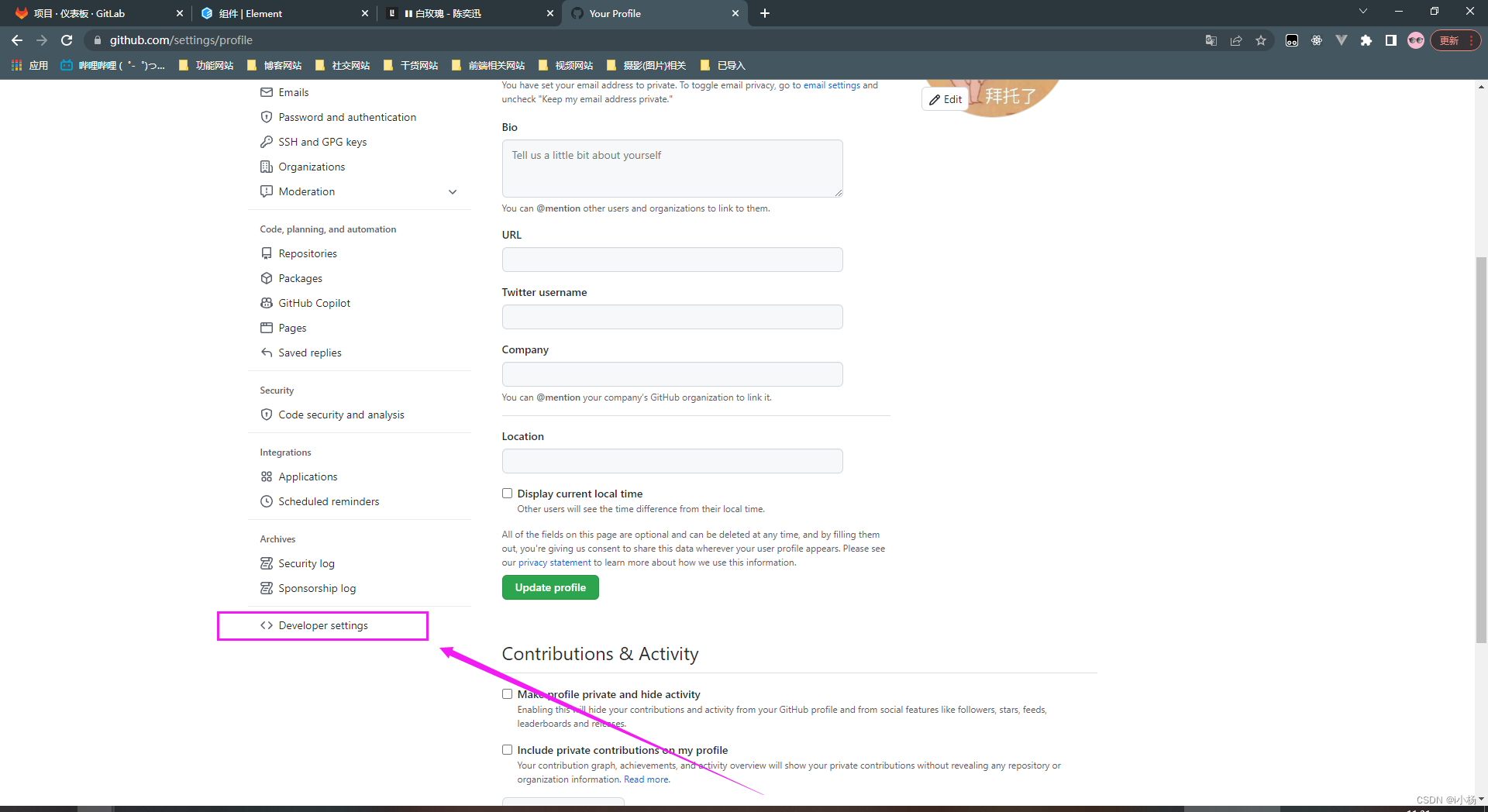The height and width of the screenshot is (812, 1488).
Task: Click the share page icon
Action: pos(1236,40)
